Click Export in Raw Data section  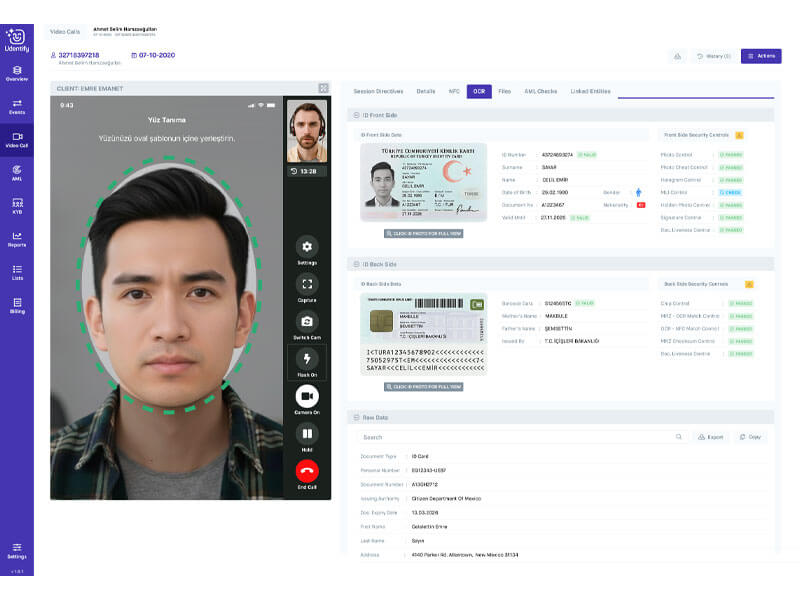pyautogui.click(x=710, y=437)
